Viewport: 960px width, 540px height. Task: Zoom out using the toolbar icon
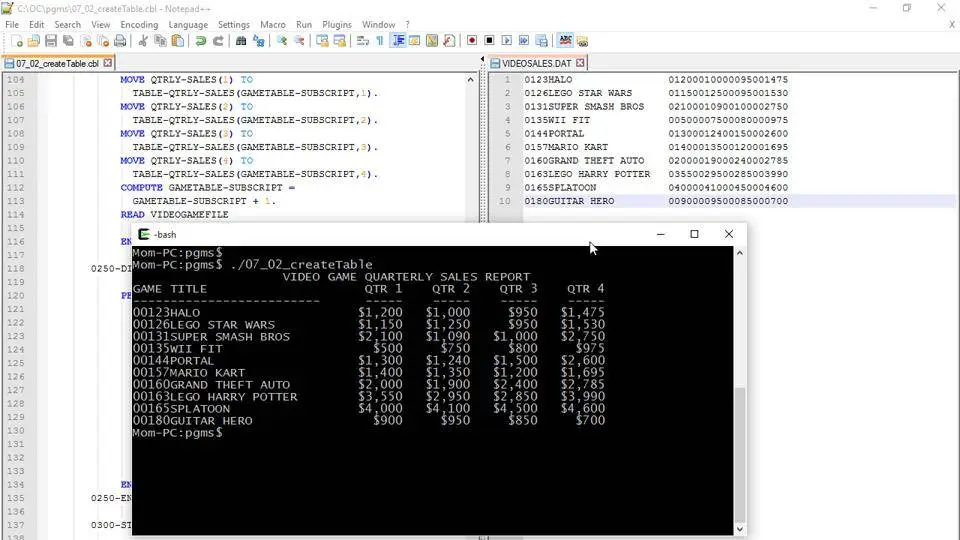point(299,41)
